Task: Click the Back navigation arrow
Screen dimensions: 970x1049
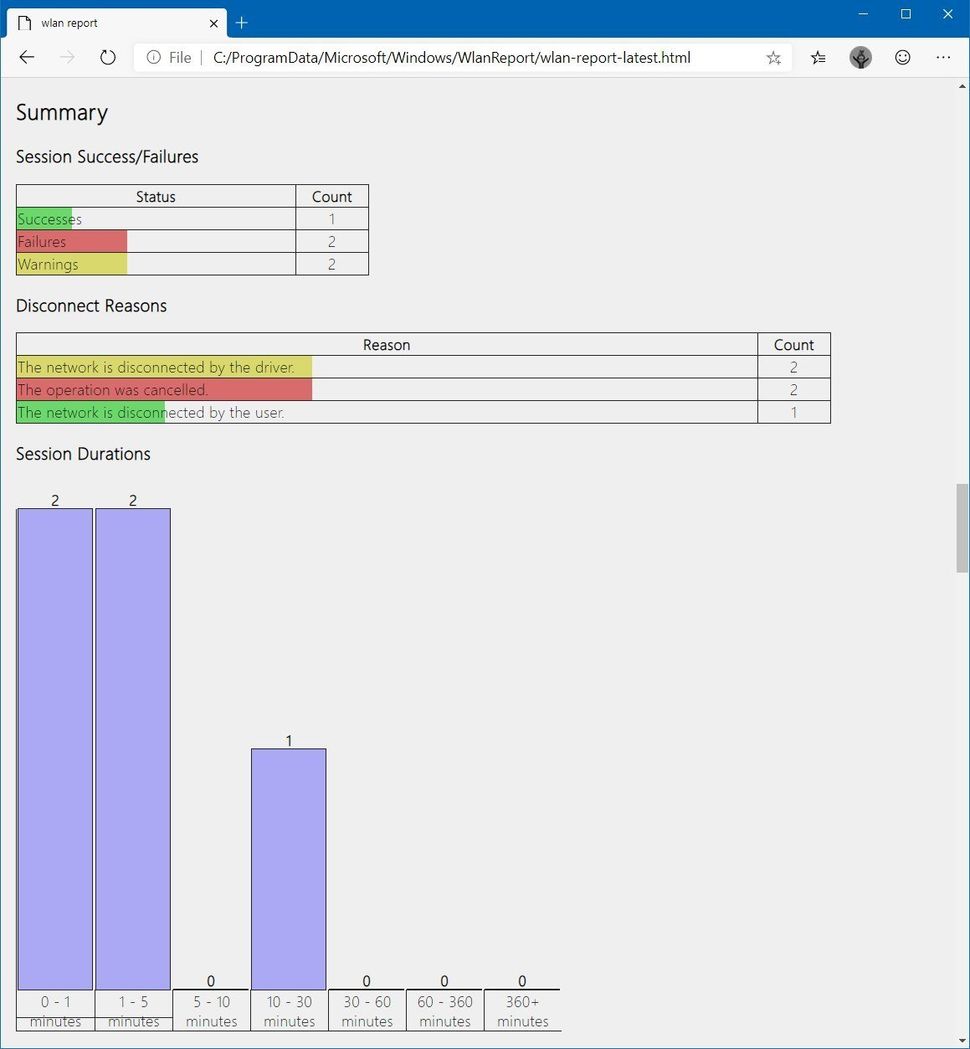Action: [x=26, y=57]
